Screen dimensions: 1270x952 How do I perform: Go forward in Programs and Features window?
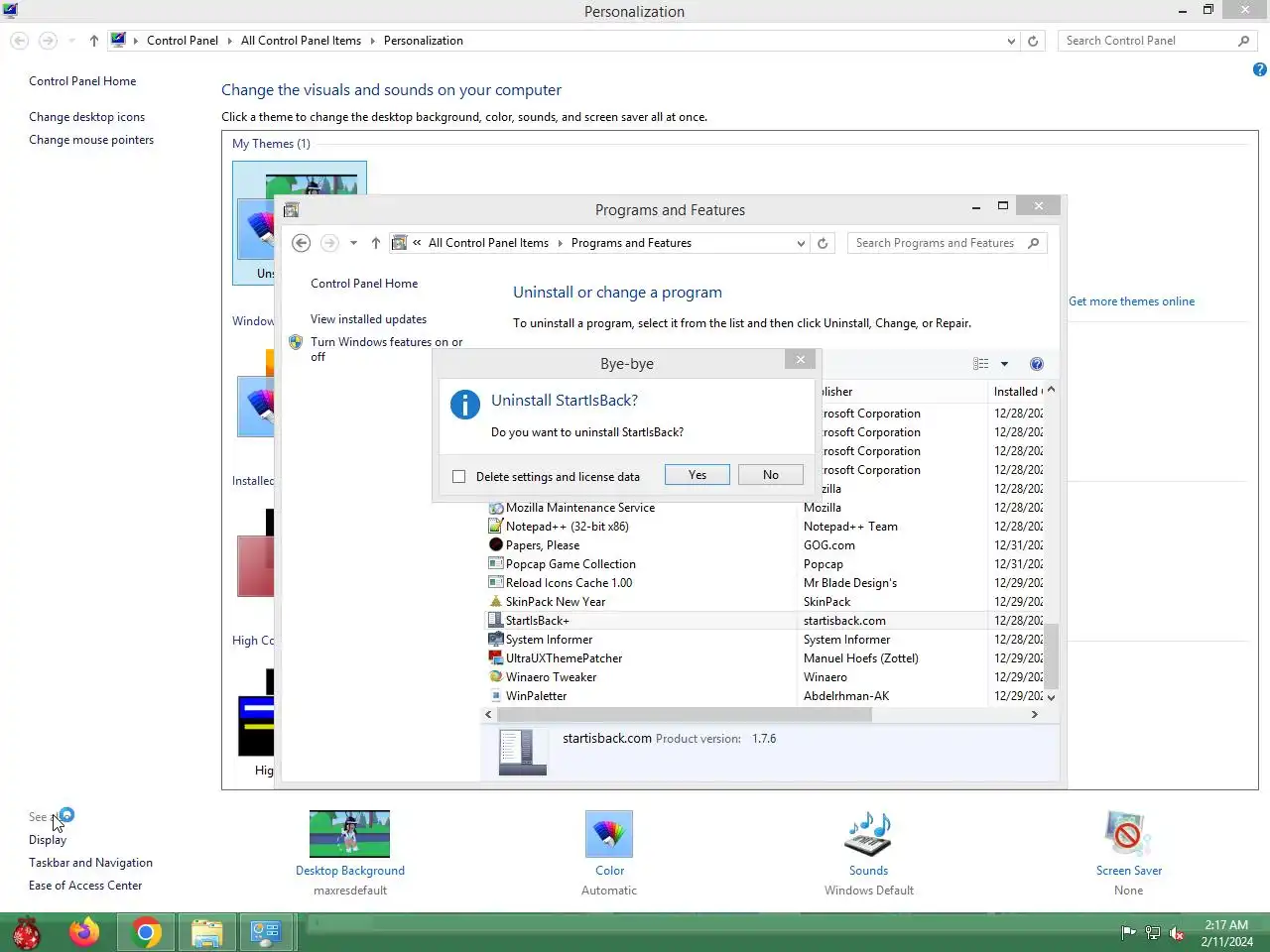pos(329,243)
